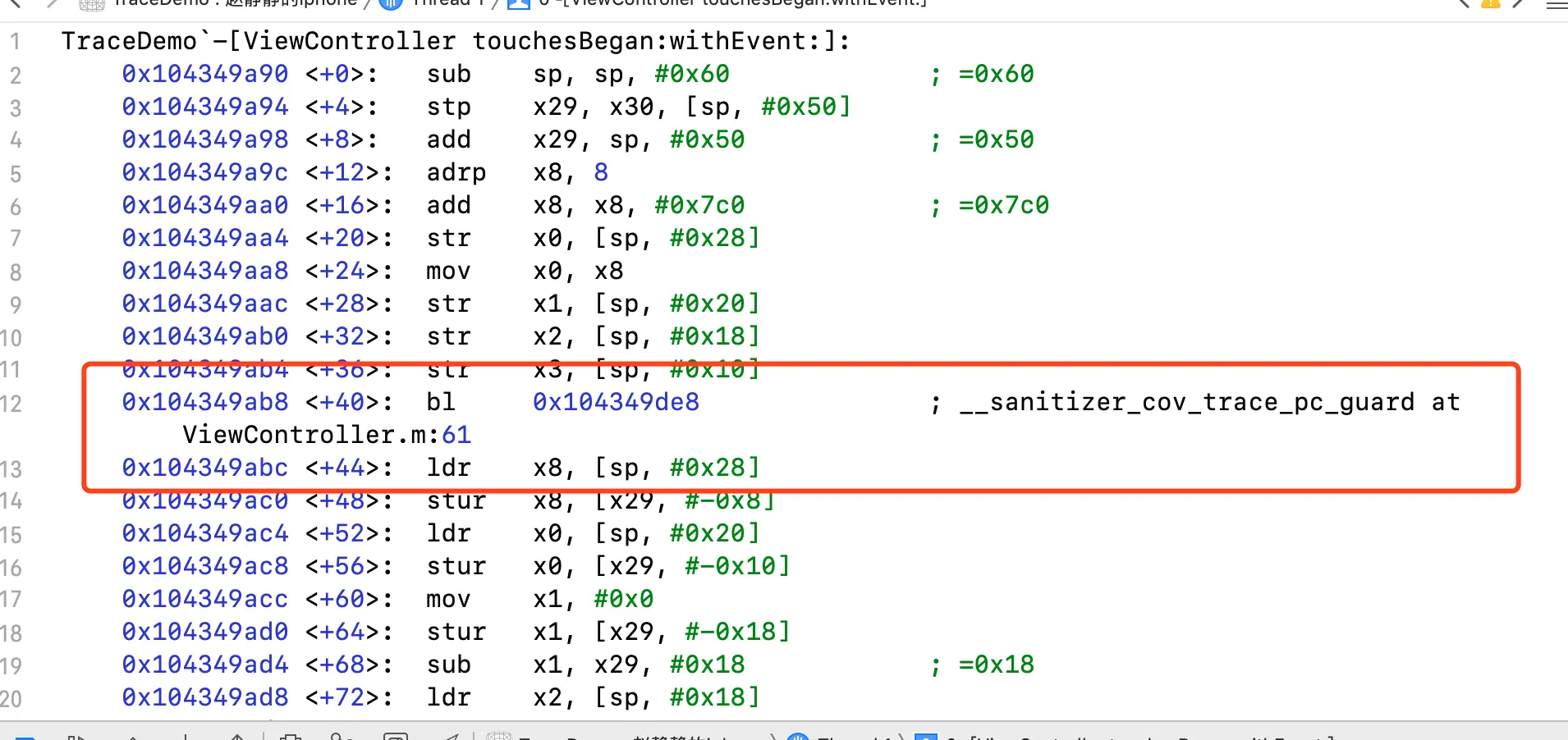Go forward in editor history
Screen dimensions: 1568x740
[x=53, y=3]
